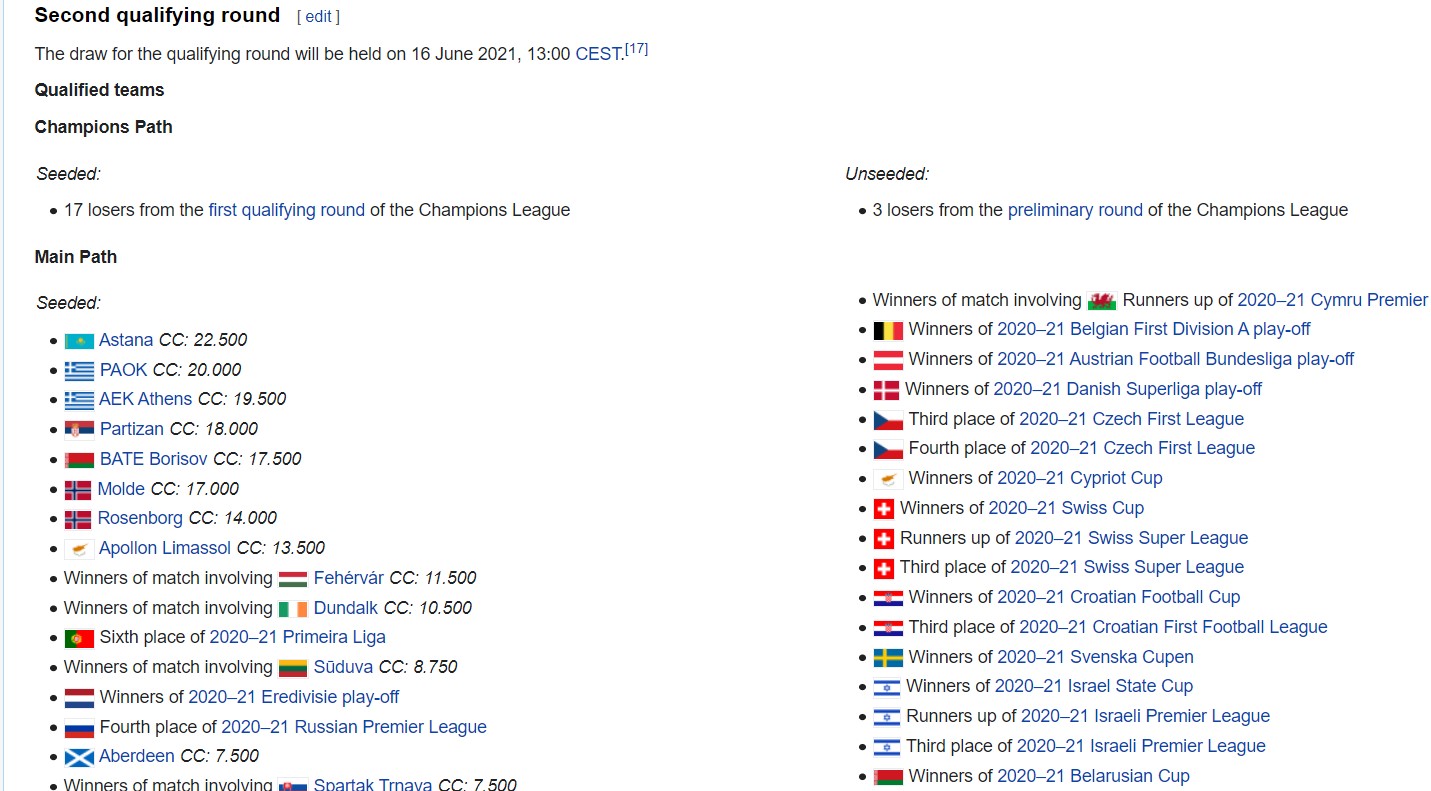Screen dimensions: 1431x791
Task: Click the Russian flag beside Fourth place entry
Action: coord(79,727)
